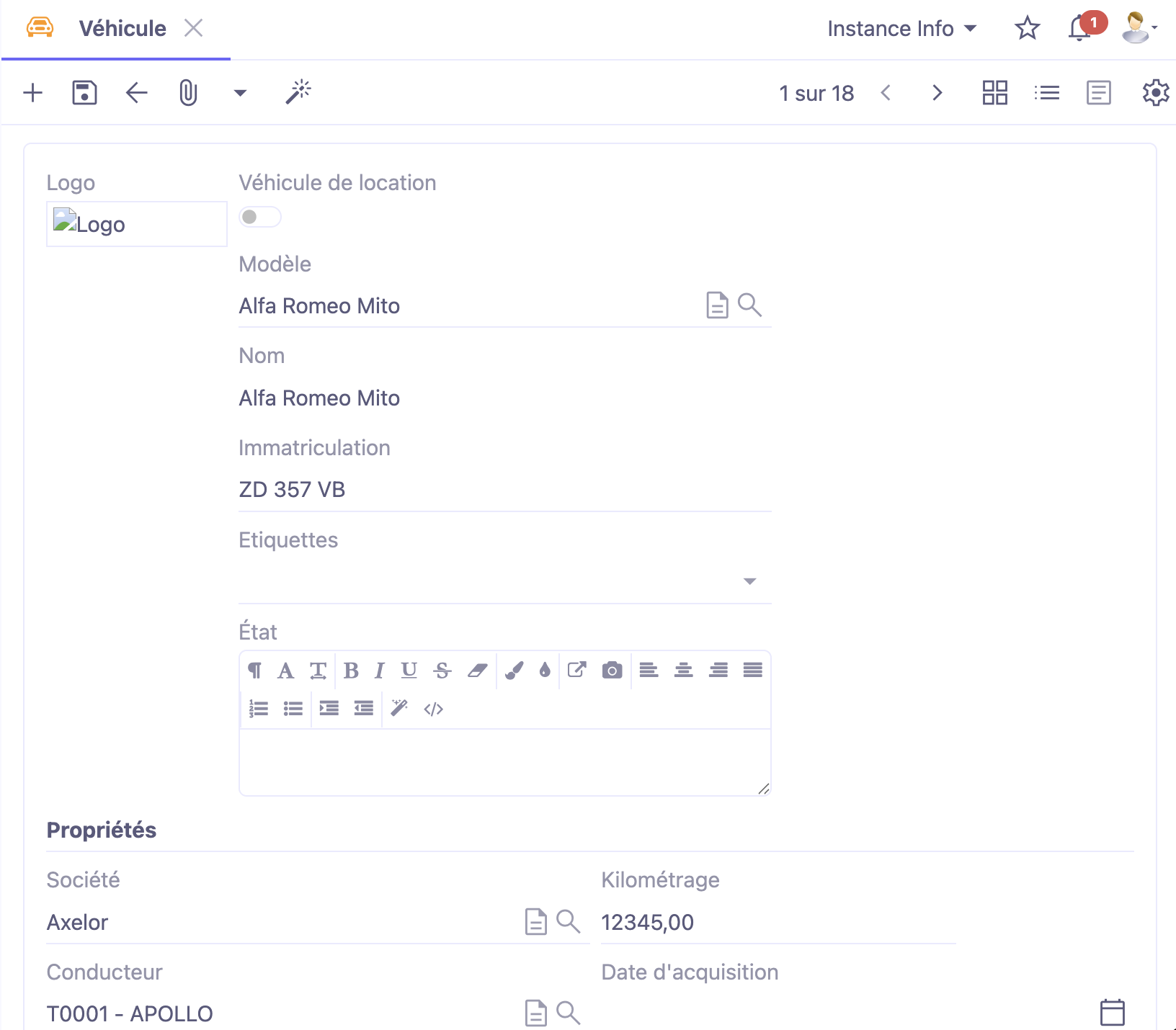Switch to cards grid view

[994, 93]
